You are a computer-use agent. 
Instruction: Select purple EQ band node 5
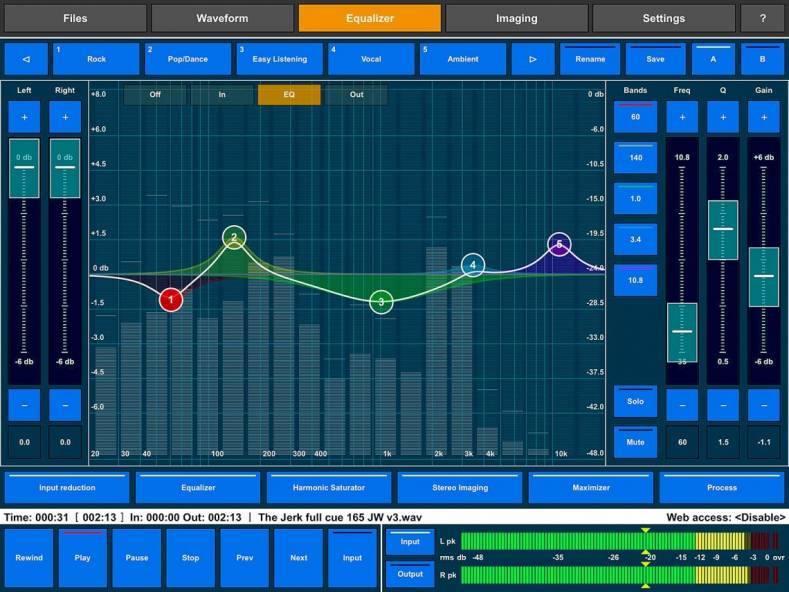tap(559, 244)
